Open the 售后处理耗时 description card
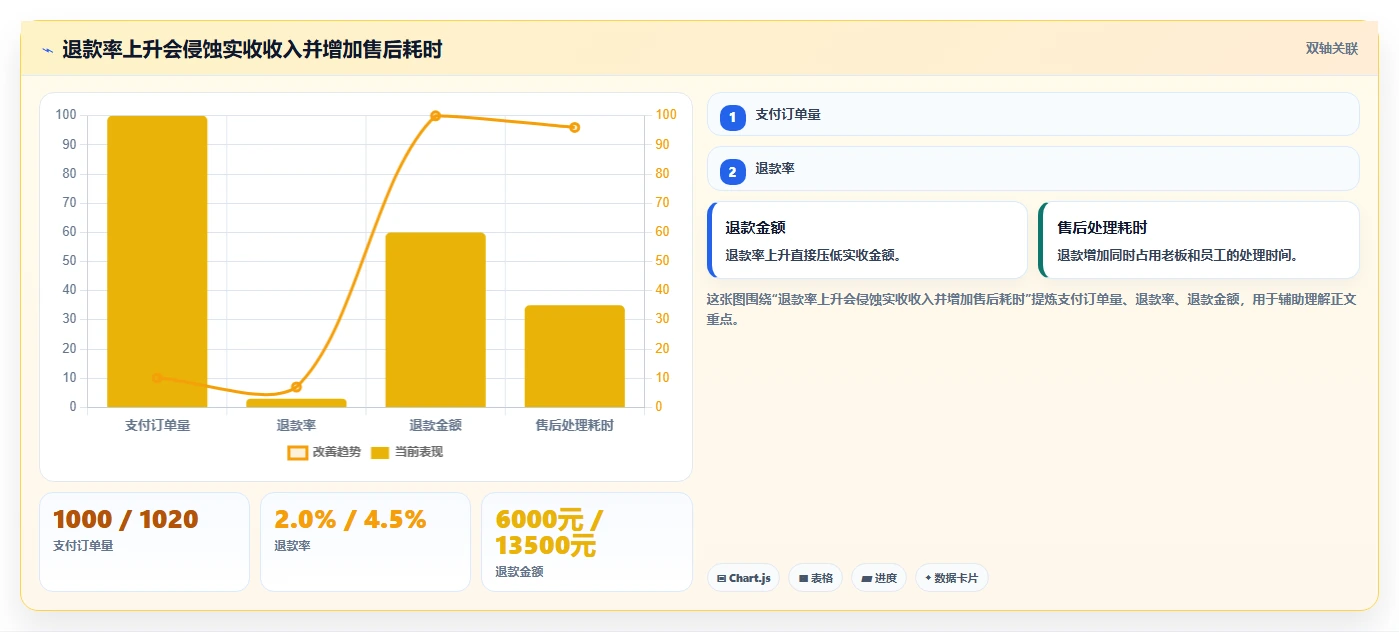The image size is (1399, 632). [1199, 240]
